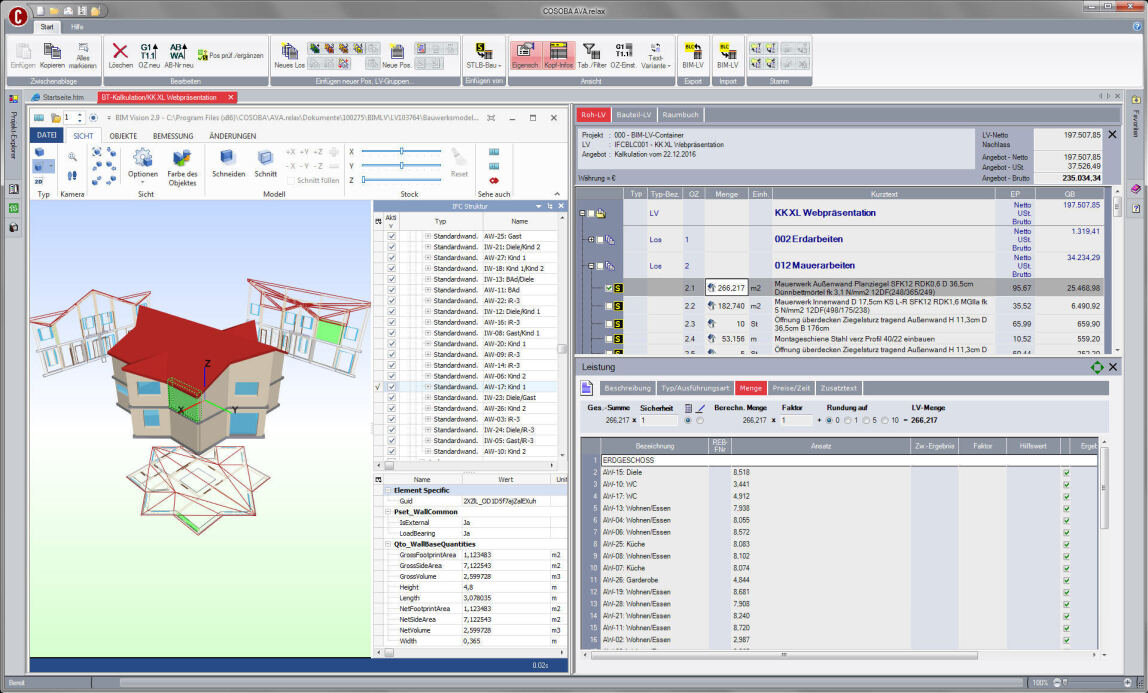Uncheck position 2.1 Mauerwerk Außenwand checkbox
The width and height of the screenshot is (1148, 693).
coord(608,288)
